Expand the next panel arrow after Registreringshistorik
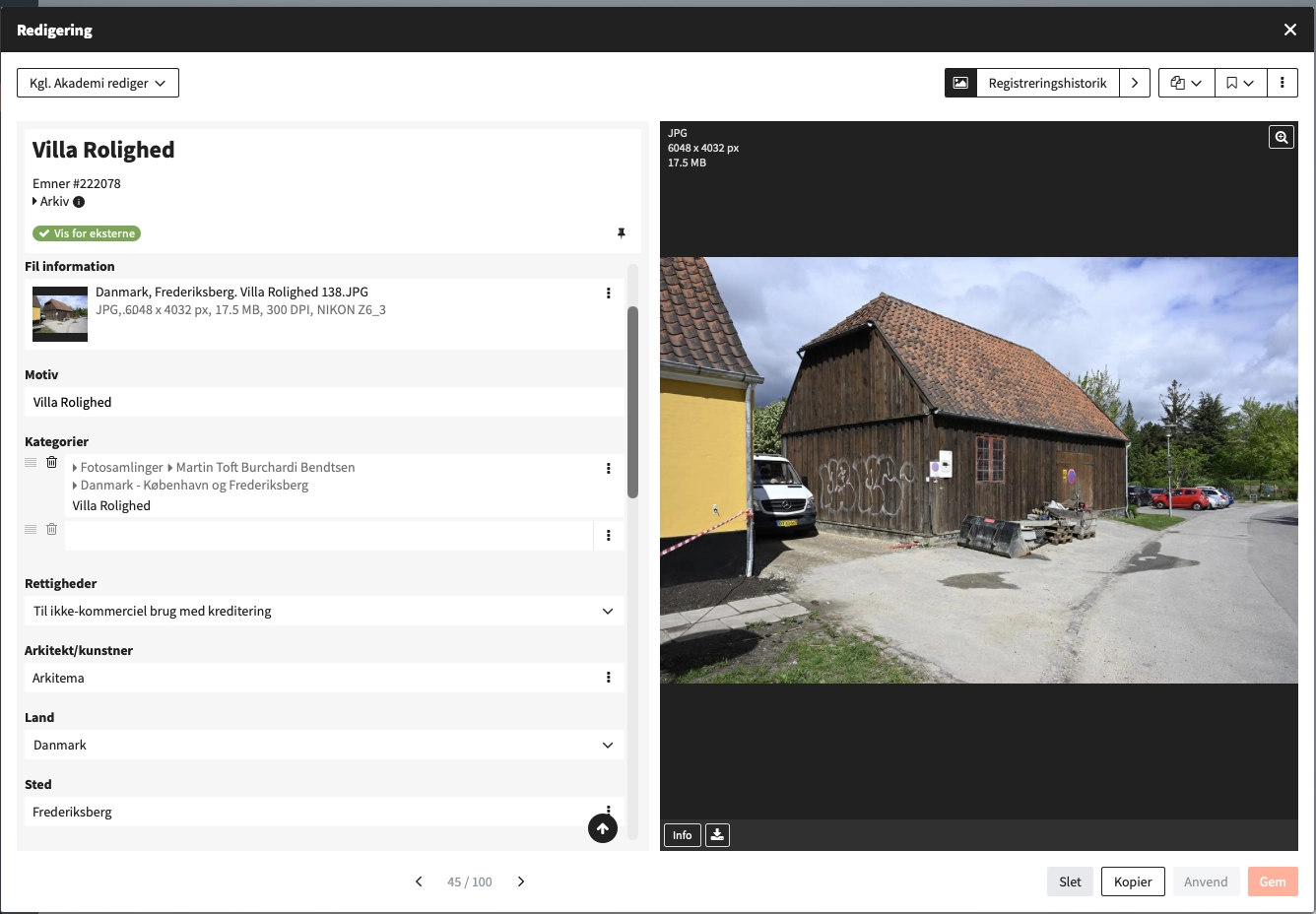 [x=1135, y=83]
